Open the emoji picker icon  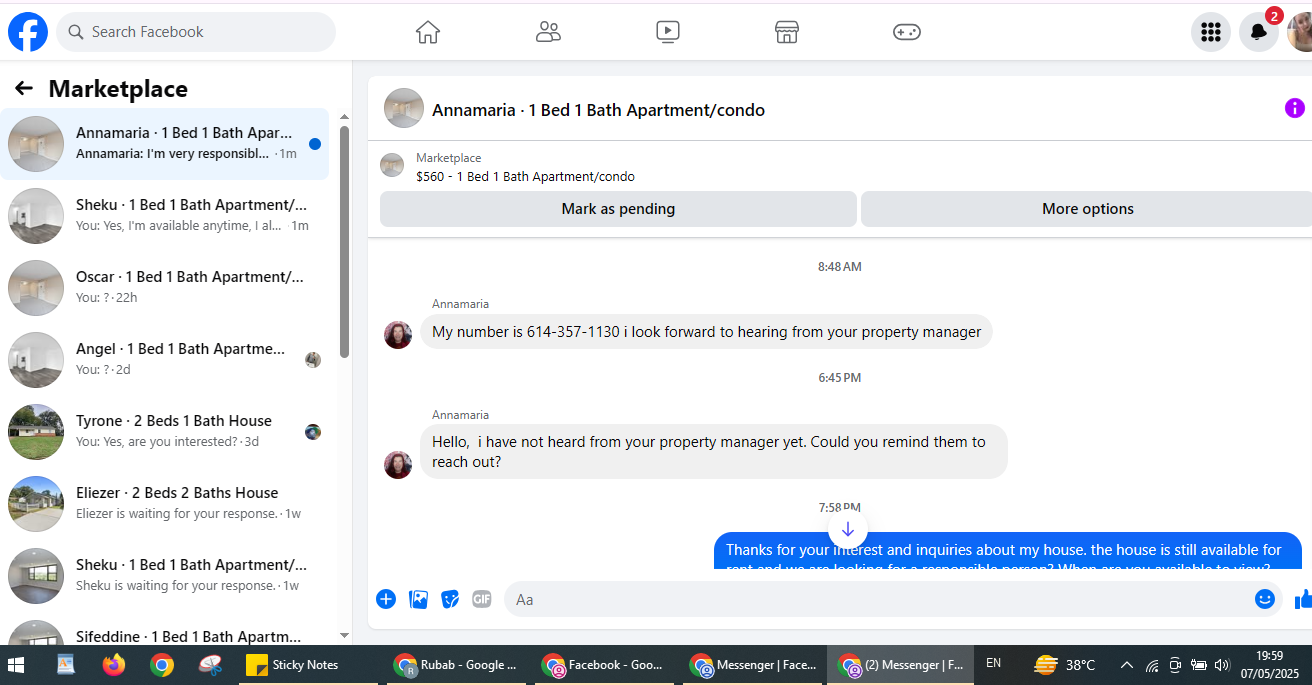pos(1265,599)
